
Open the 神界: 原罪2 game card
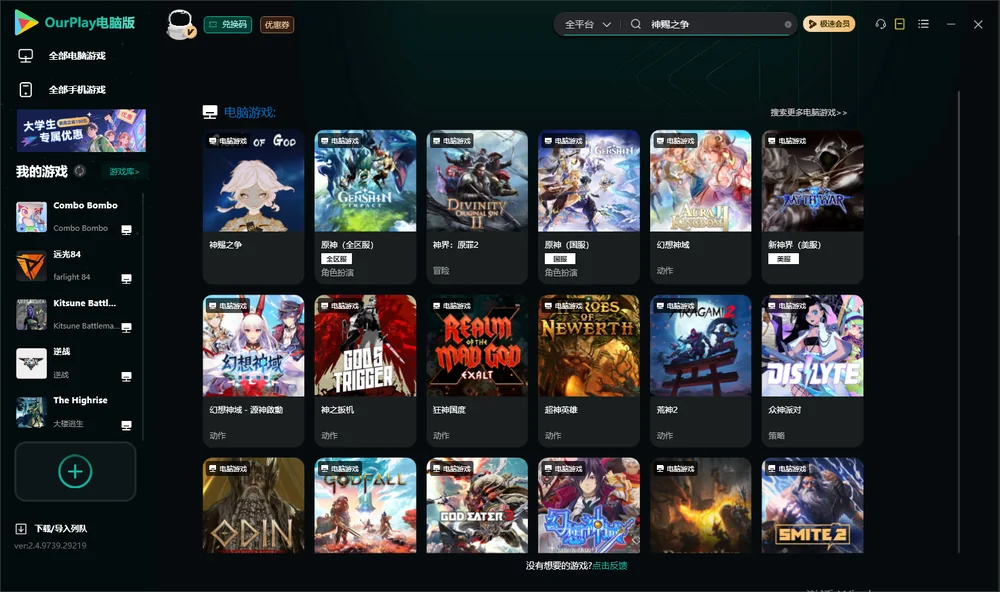click(x=477, y=207)
